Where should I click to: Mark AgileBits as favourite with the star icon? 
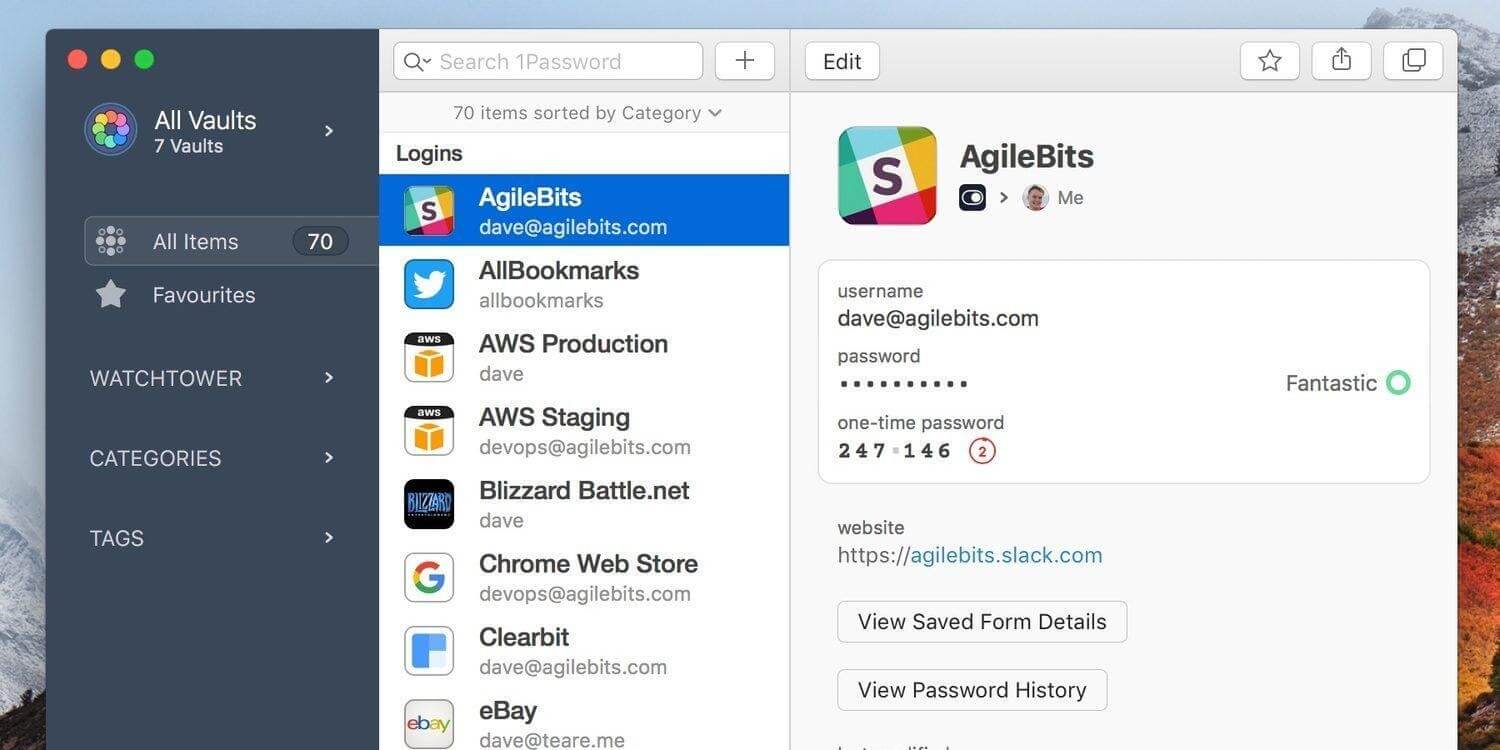(1269, 60)
